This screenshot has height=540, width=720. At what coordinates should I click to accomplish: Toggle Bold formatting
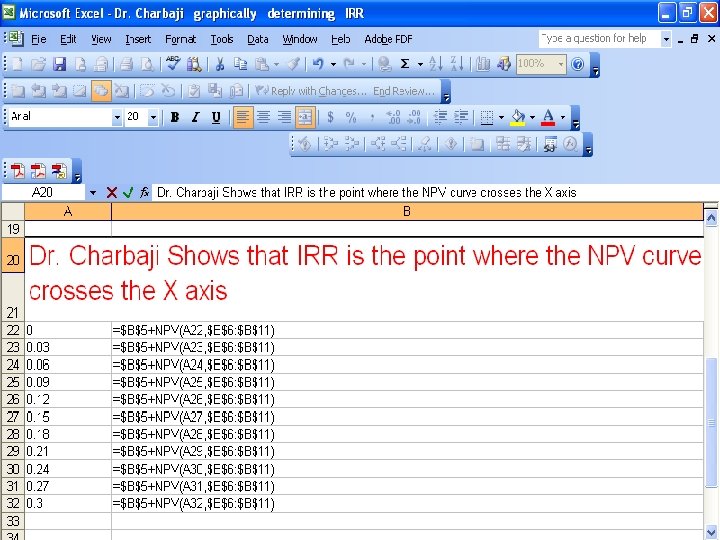(x=174, y=117)
